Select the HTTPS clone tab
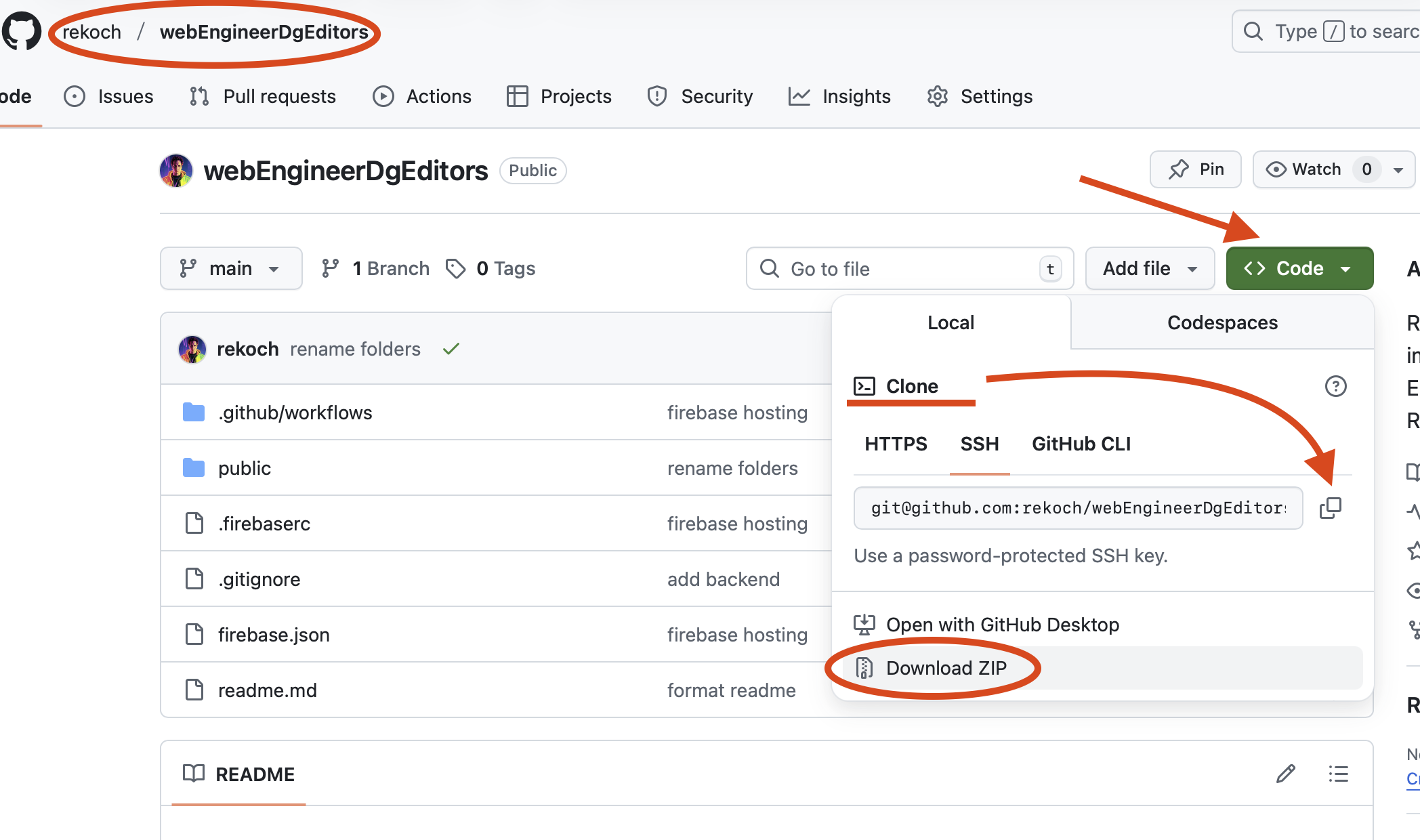This screenshot has height=840, width=1420. pyautogui.click(x=896, y=444)
